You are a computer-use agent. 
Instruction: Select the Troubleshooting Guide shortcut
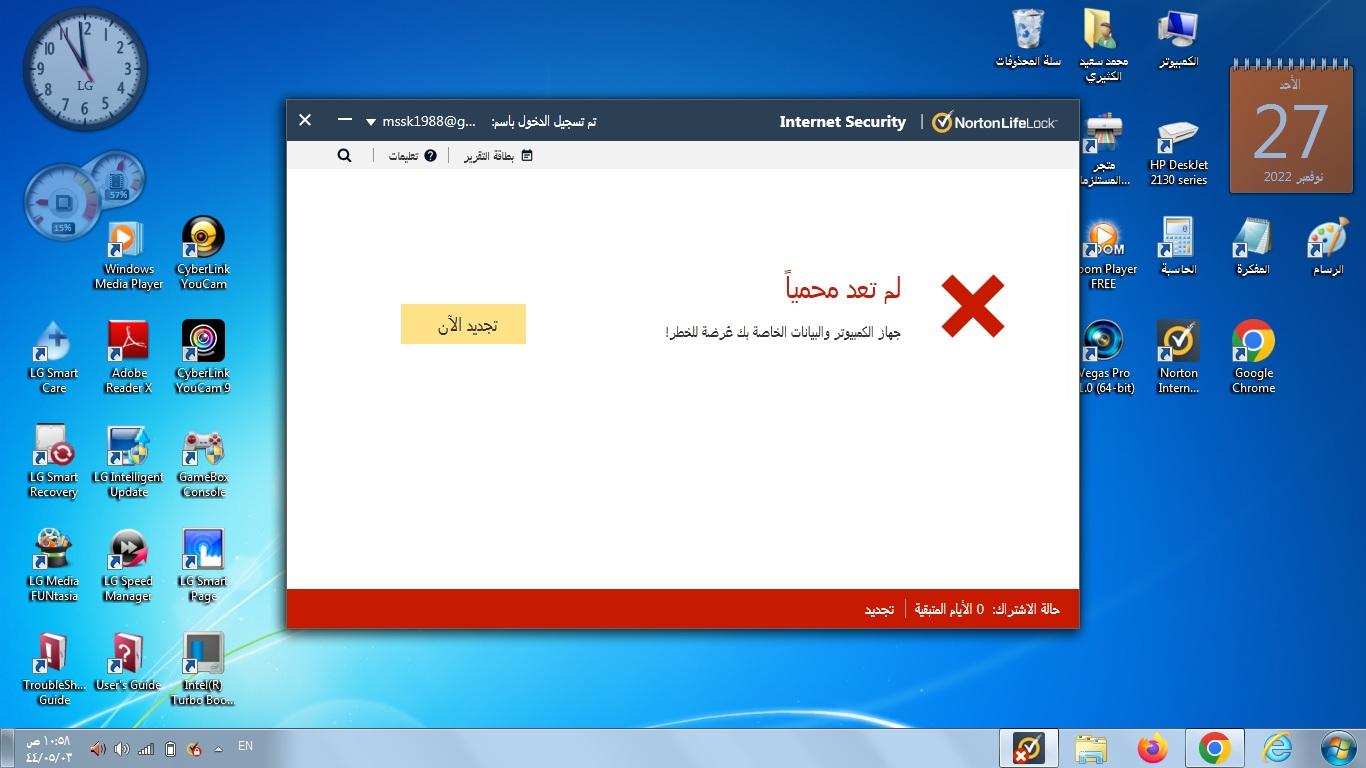coord(53,669)
